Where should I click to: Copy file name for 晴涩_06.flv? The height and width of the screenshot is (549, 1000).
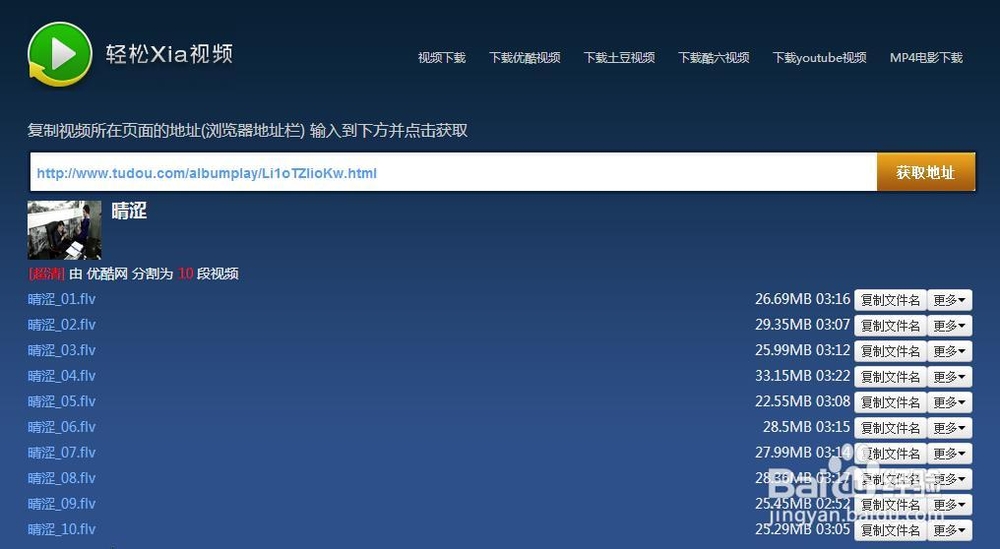click(x=890, y=427)
